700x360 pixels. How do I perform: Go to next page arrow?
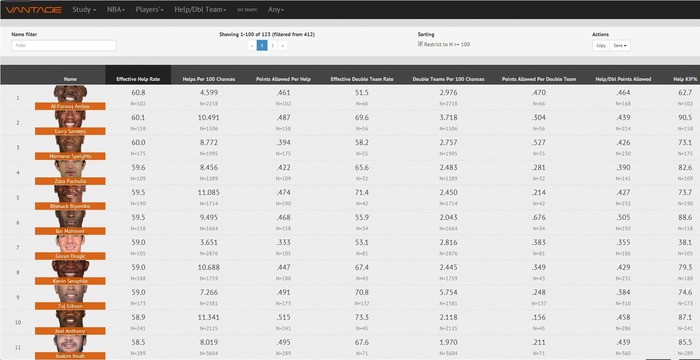[283, 45]
